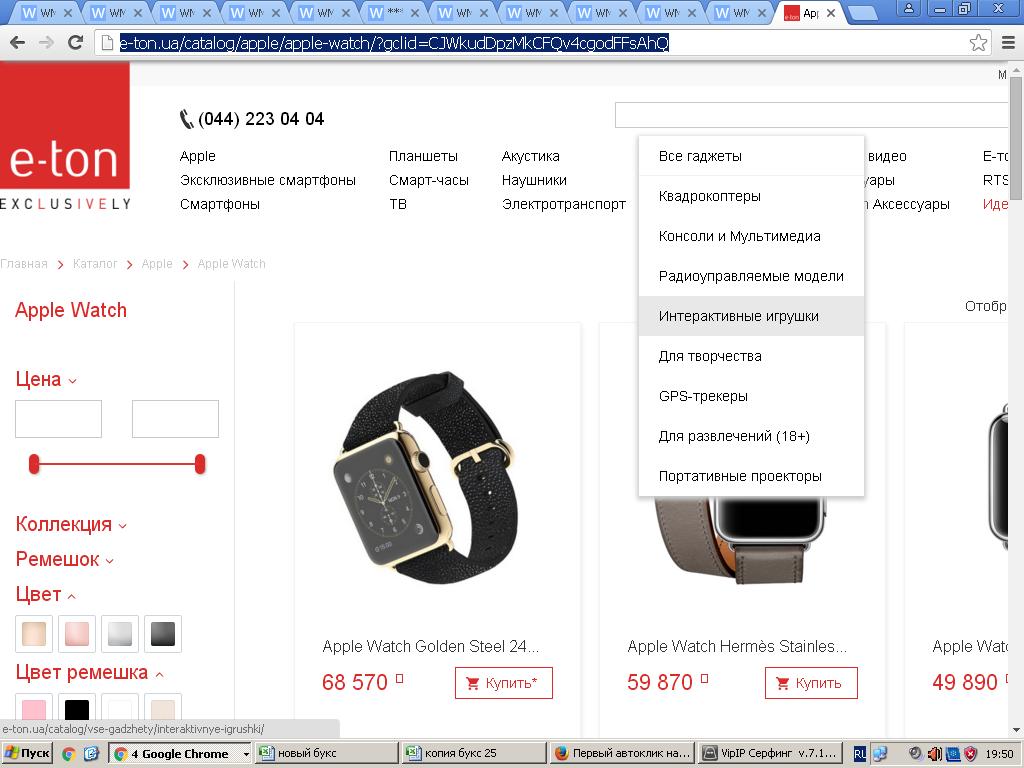Collapse the Цвет filter section
Viewport: 1024px width, 768px height.
(x=45, y=595)
